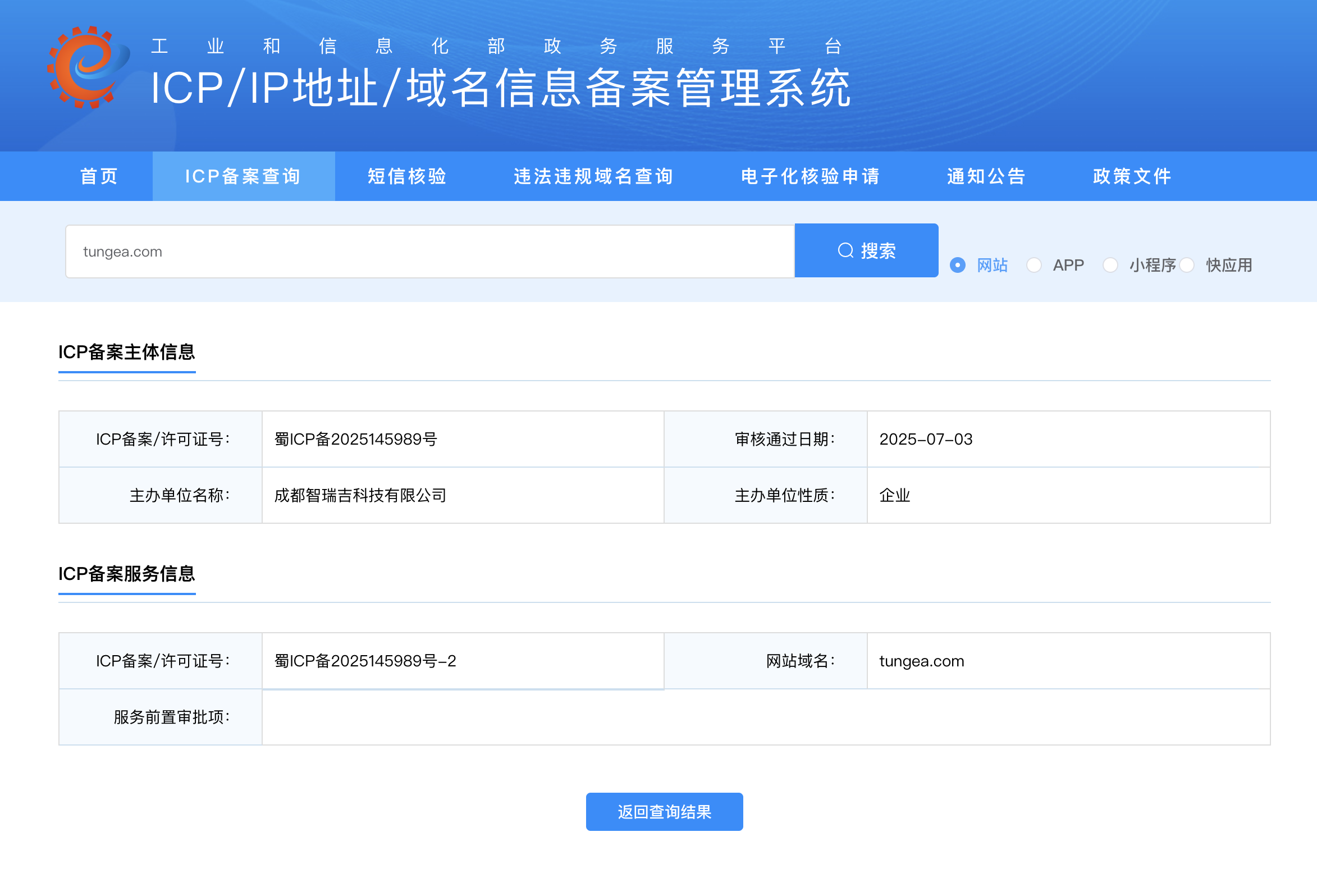Image resolution: width=1317 pixels, height=896 pixels.
Task: Open the 通知公告 tab
Action: pos(986,176)
